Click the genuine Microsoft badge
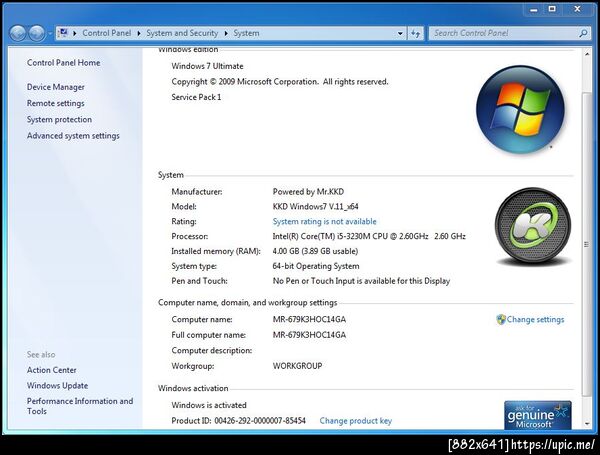Screen dimensions: 600x455 tap(538, 415)
